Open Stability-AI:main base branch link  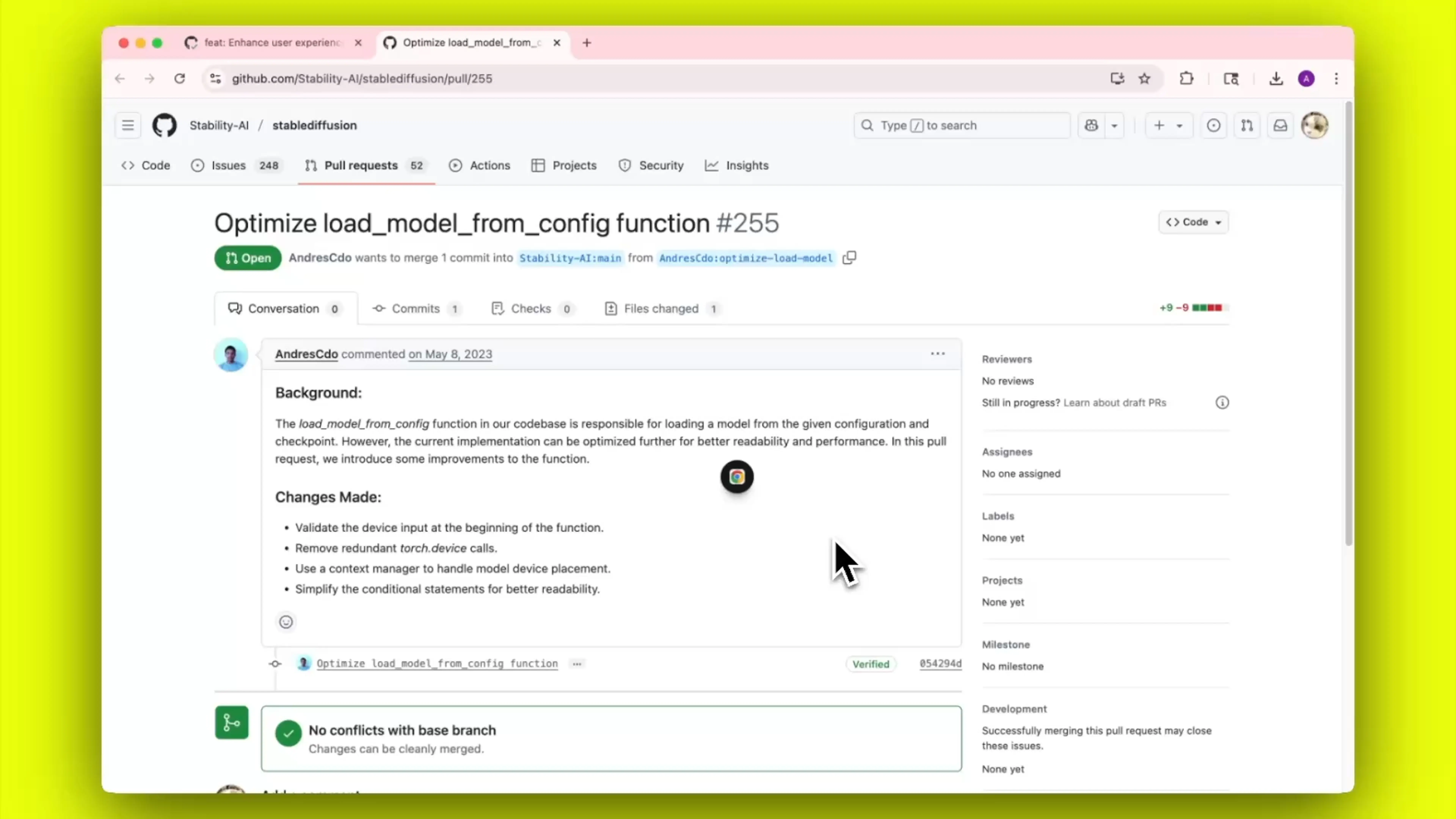(570, 258)
